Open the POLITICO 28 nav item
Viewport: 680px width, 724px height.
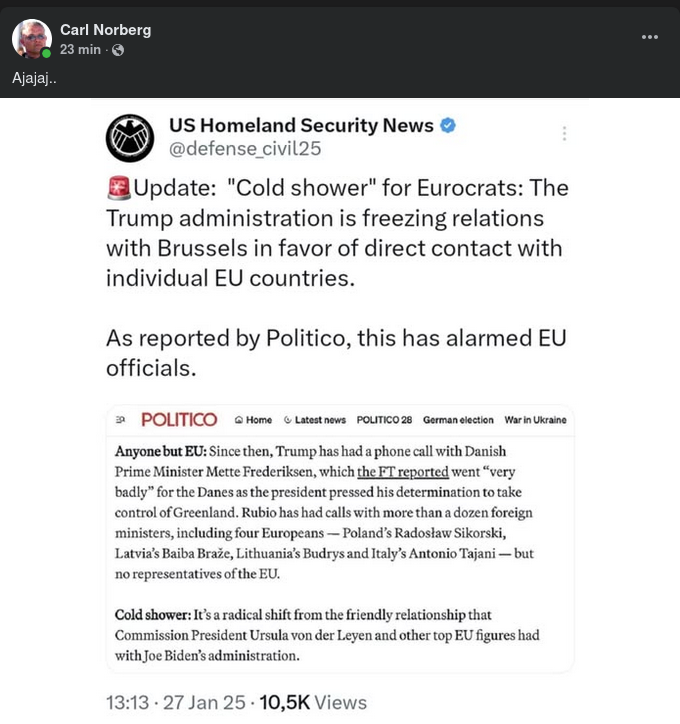384,420
